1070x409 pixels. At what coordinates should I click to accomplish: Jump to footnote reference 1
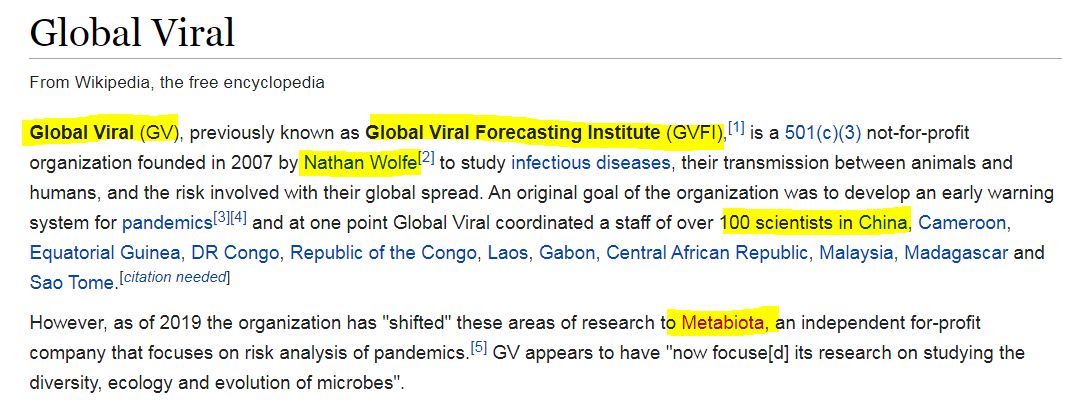point(736,127)
